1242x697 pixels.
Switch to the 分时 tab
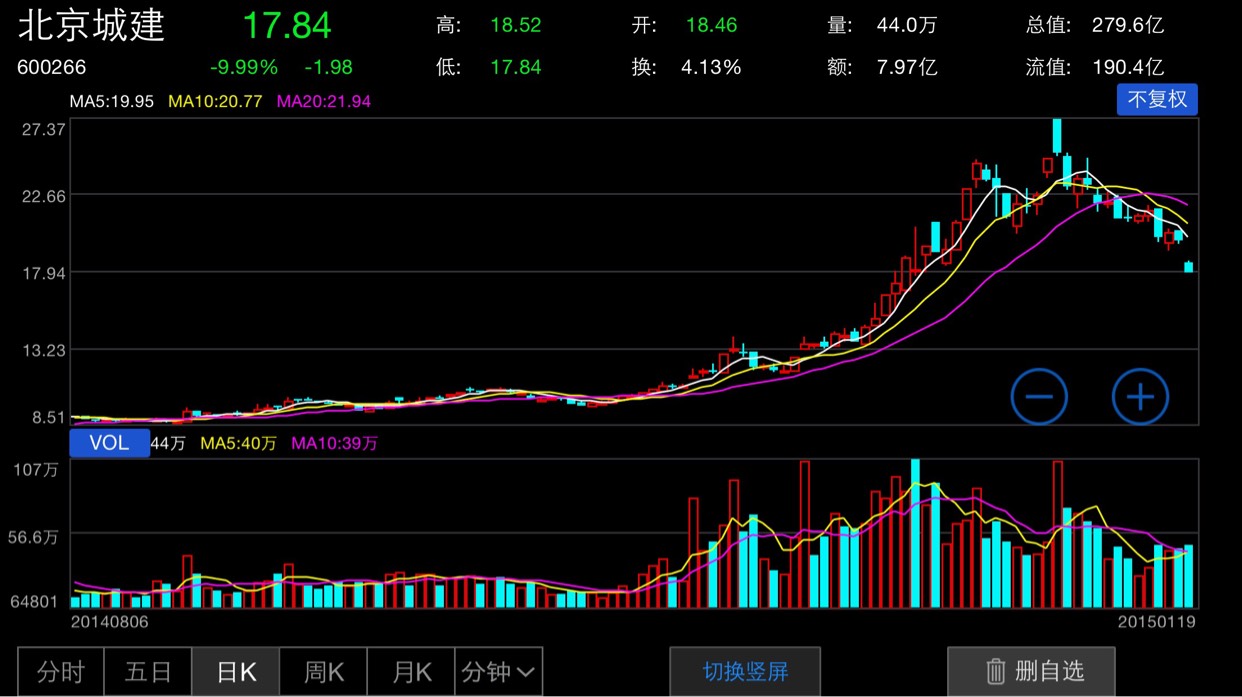click(x=61, y=672)
